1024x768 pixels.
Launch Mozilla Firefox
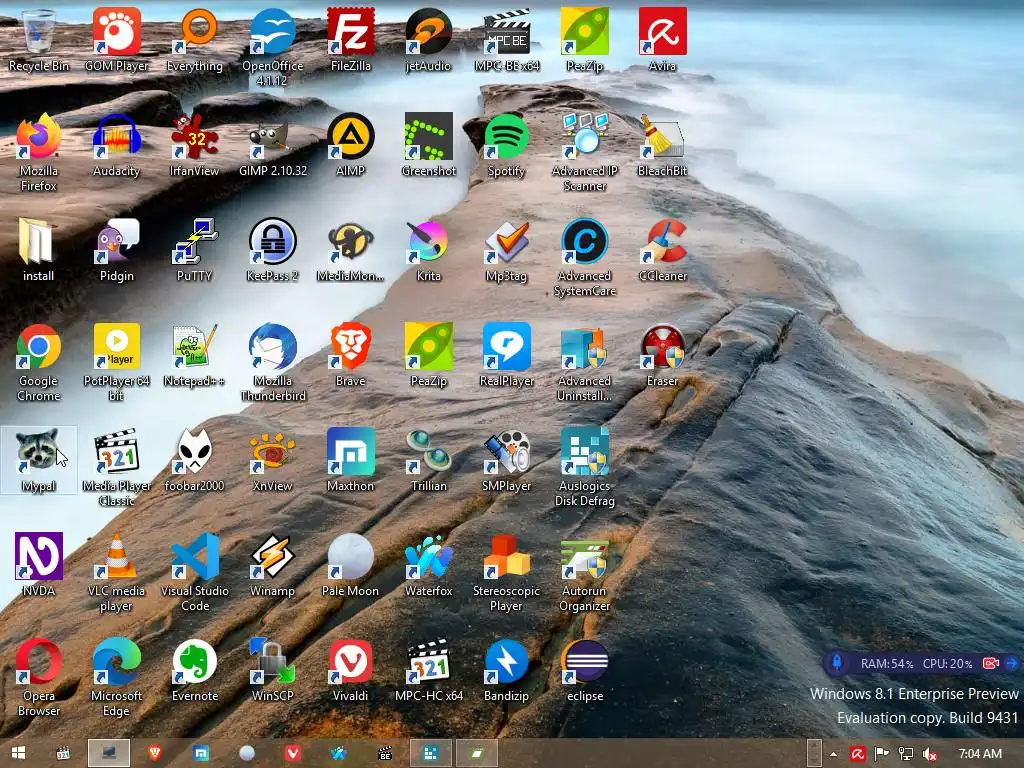[x=39, y=152]
